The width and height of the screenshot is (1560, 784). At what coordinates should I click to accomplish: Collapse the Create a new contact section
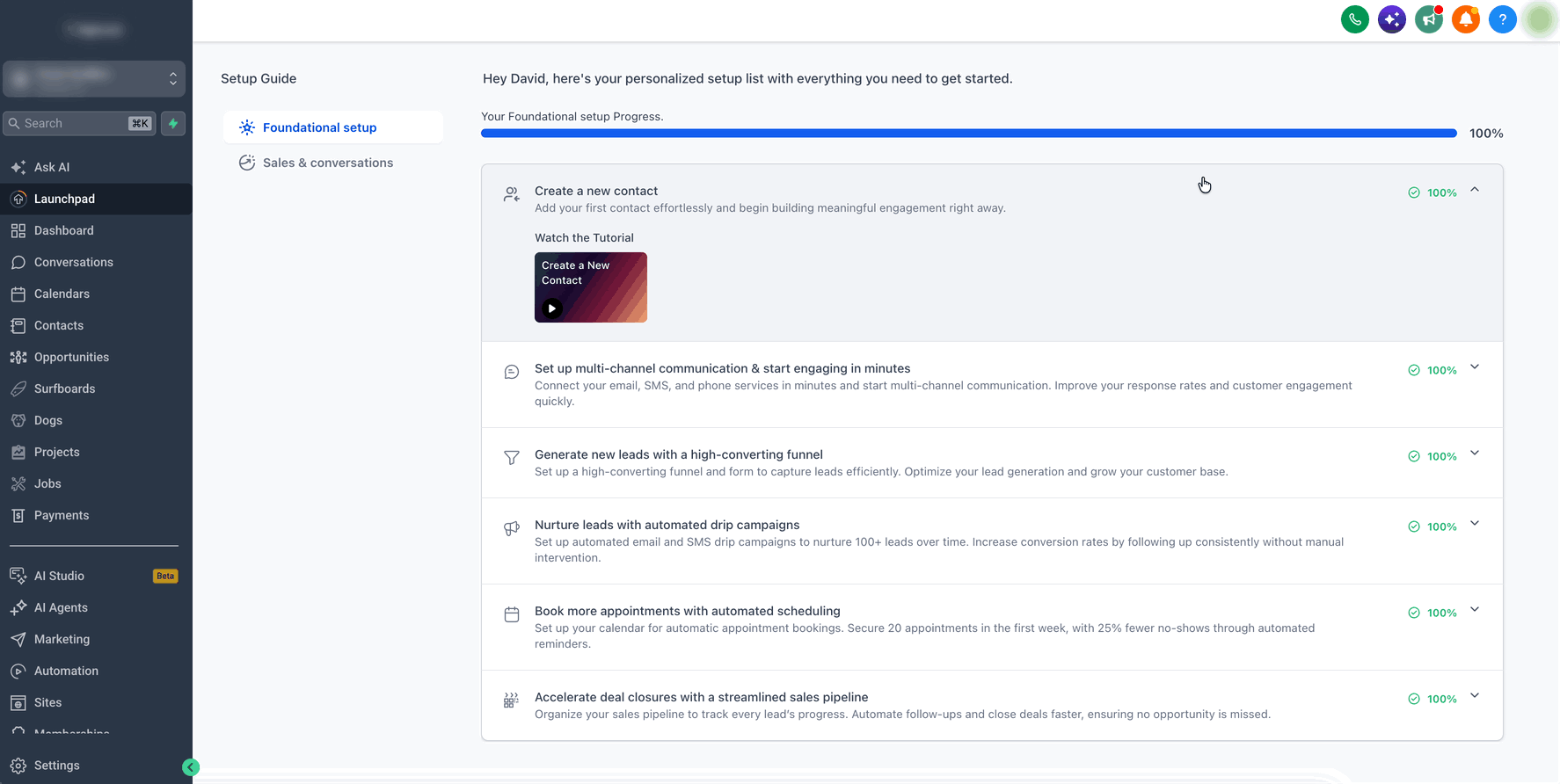coord(1475,190)
